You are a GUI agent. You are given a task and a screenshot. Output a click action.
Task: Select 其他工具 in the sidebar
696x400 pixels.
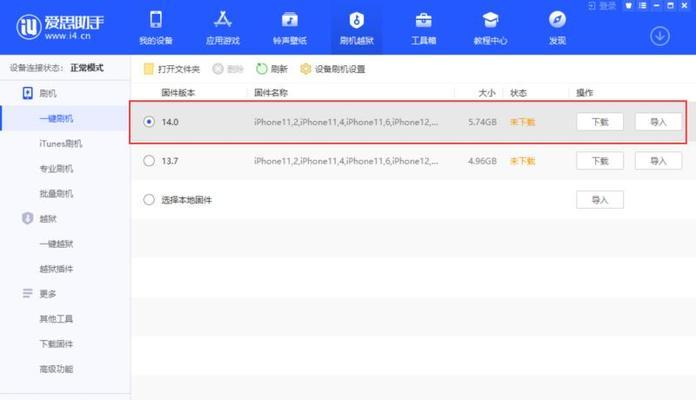point(56,319)
